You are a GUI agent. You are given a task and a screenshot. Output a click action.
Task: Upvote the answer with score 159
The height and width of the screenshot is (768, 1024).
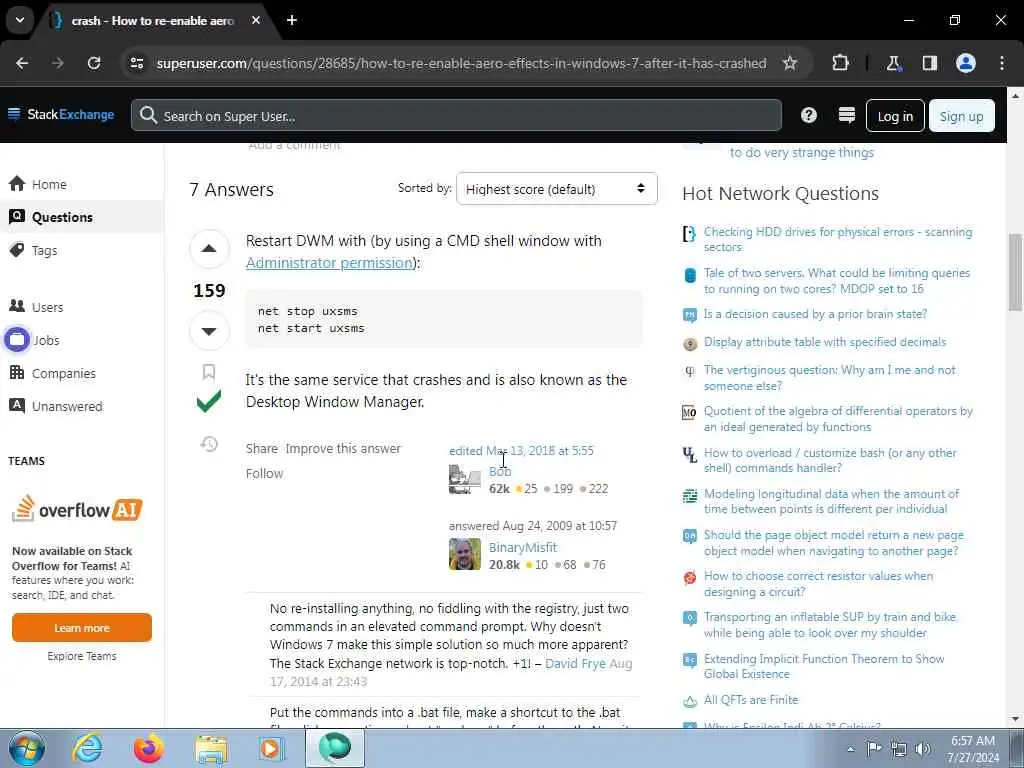[209, 249]
